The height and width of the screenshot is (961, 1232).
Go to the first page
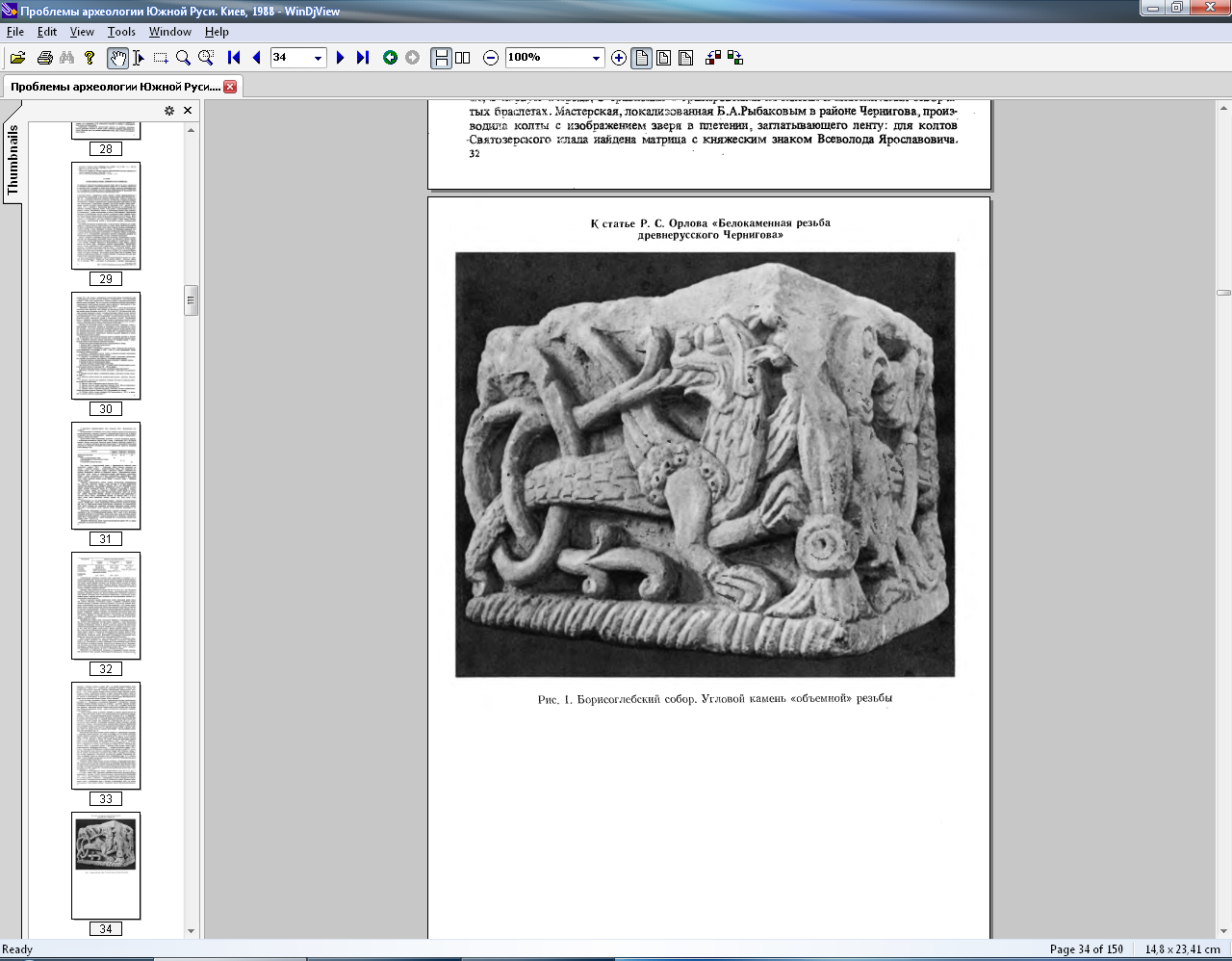point(234,58)
